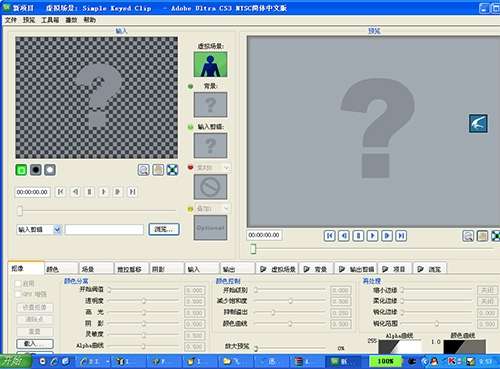Click the 载入... load button
The image size is (500, 369).
click(35, 343)
